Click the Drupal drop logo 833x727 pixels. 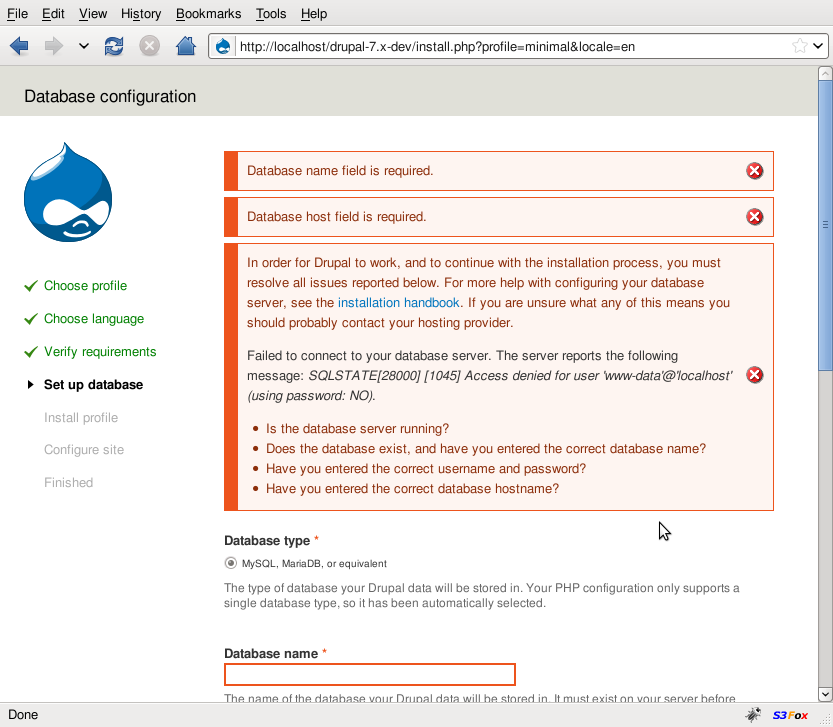(x=68, y=193)
